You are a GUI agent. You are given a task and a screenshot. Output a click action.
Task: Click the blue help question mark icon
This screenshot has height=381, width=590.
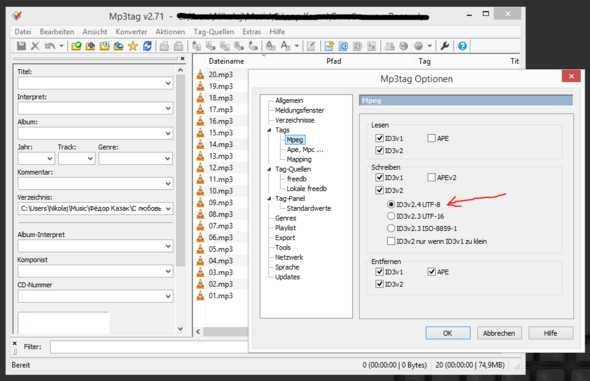[x=462, y=46]
